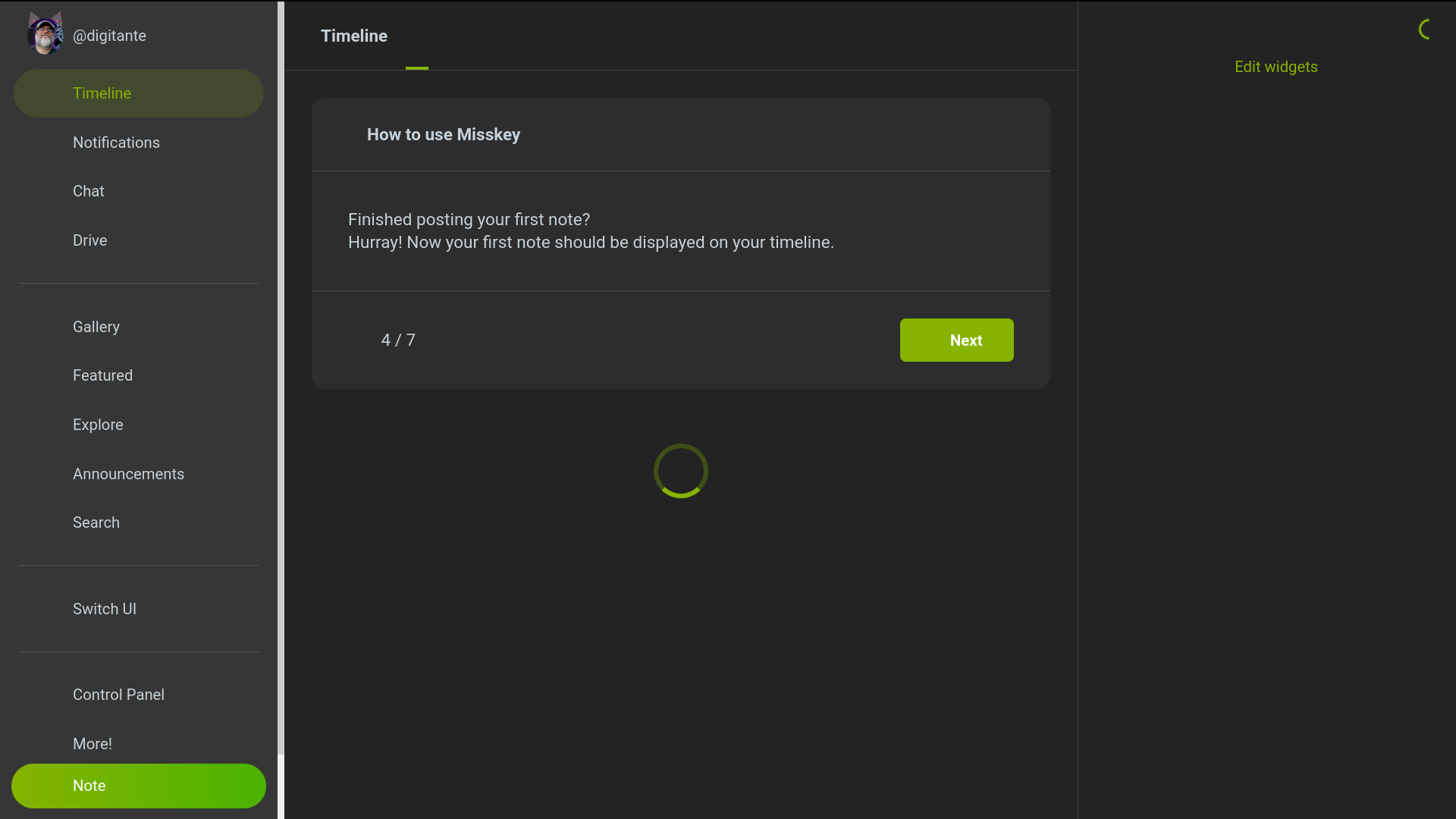Go to the Explore page
The height and width of the screenshot is (819, 1456).
[x=98, y=425]
